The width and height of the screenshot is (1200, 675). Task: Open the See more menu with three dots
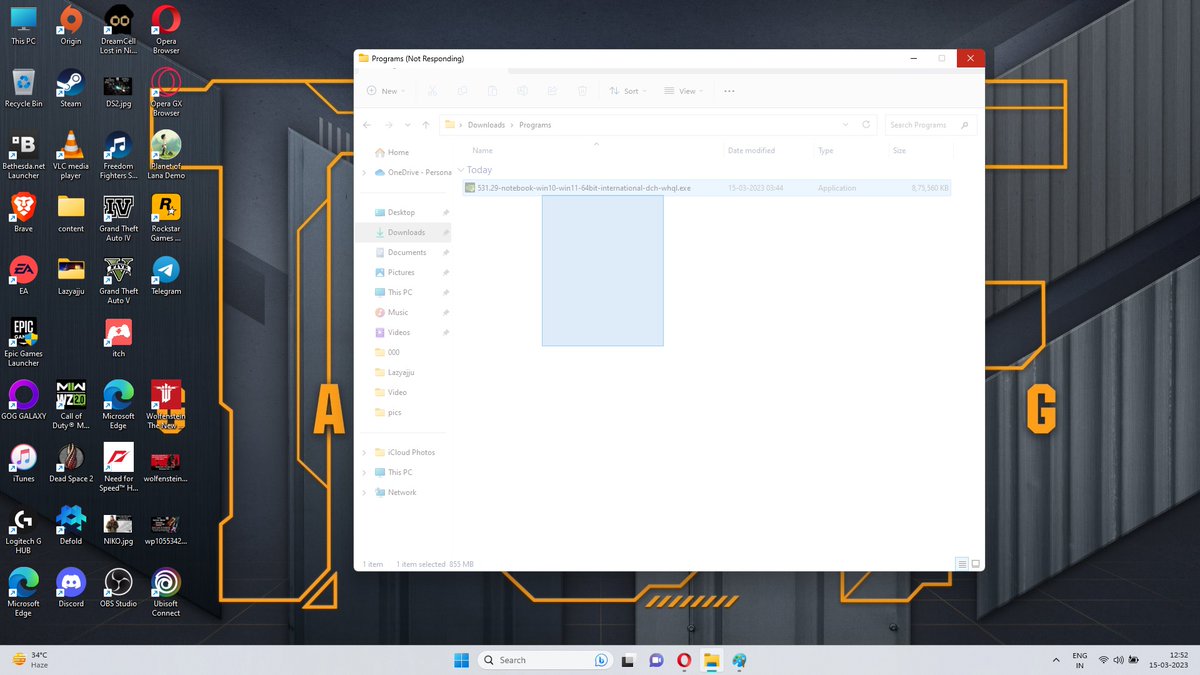728,90
